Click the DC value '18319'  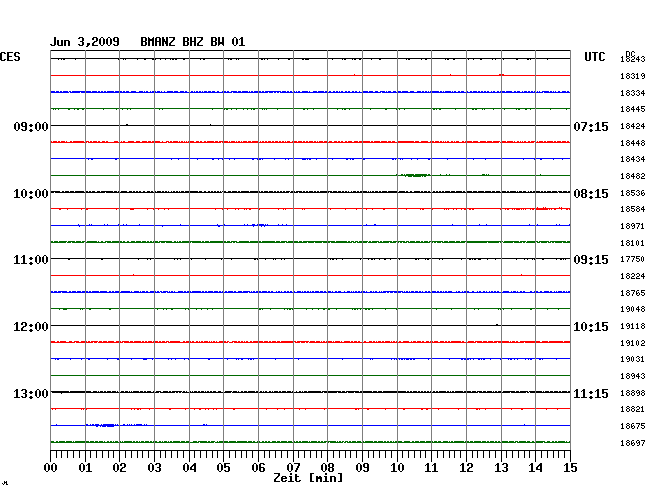coord(633,76)
